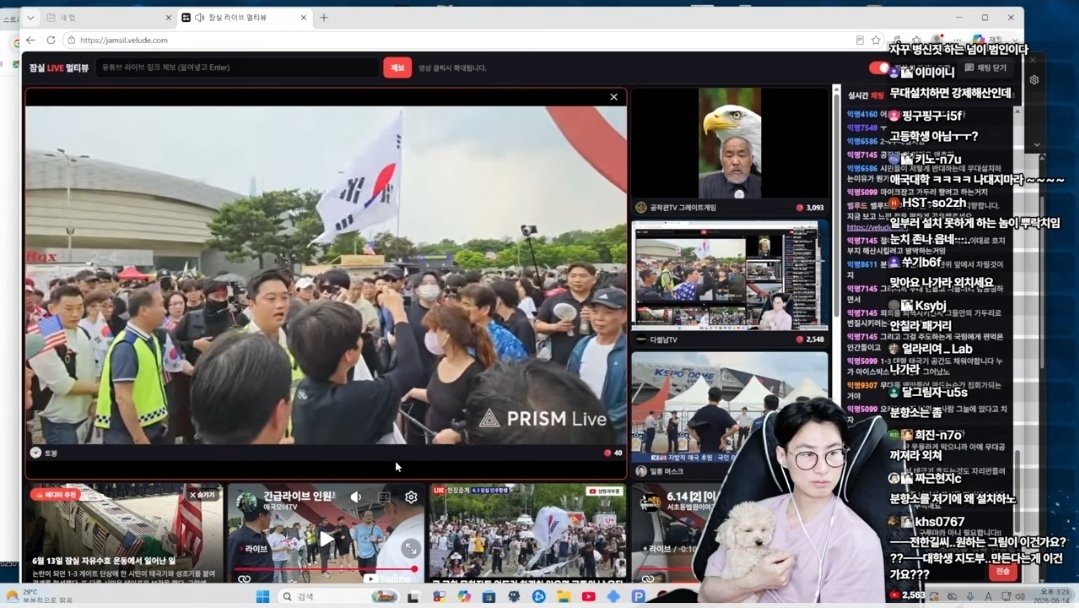
Task: Close the 잠실 라이브 멀티뷰 tab
Action: coord(303,17)
